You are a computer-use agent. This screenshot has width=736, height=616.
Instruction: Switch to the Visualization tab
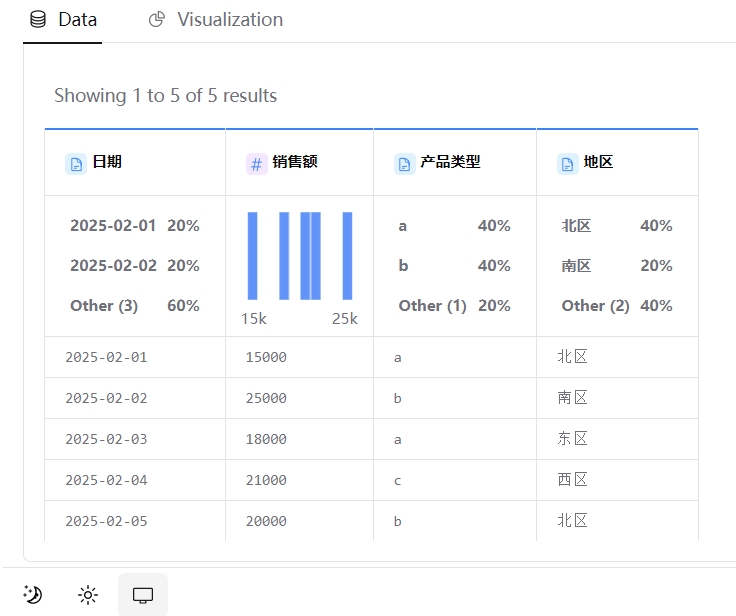pos(215,20)
